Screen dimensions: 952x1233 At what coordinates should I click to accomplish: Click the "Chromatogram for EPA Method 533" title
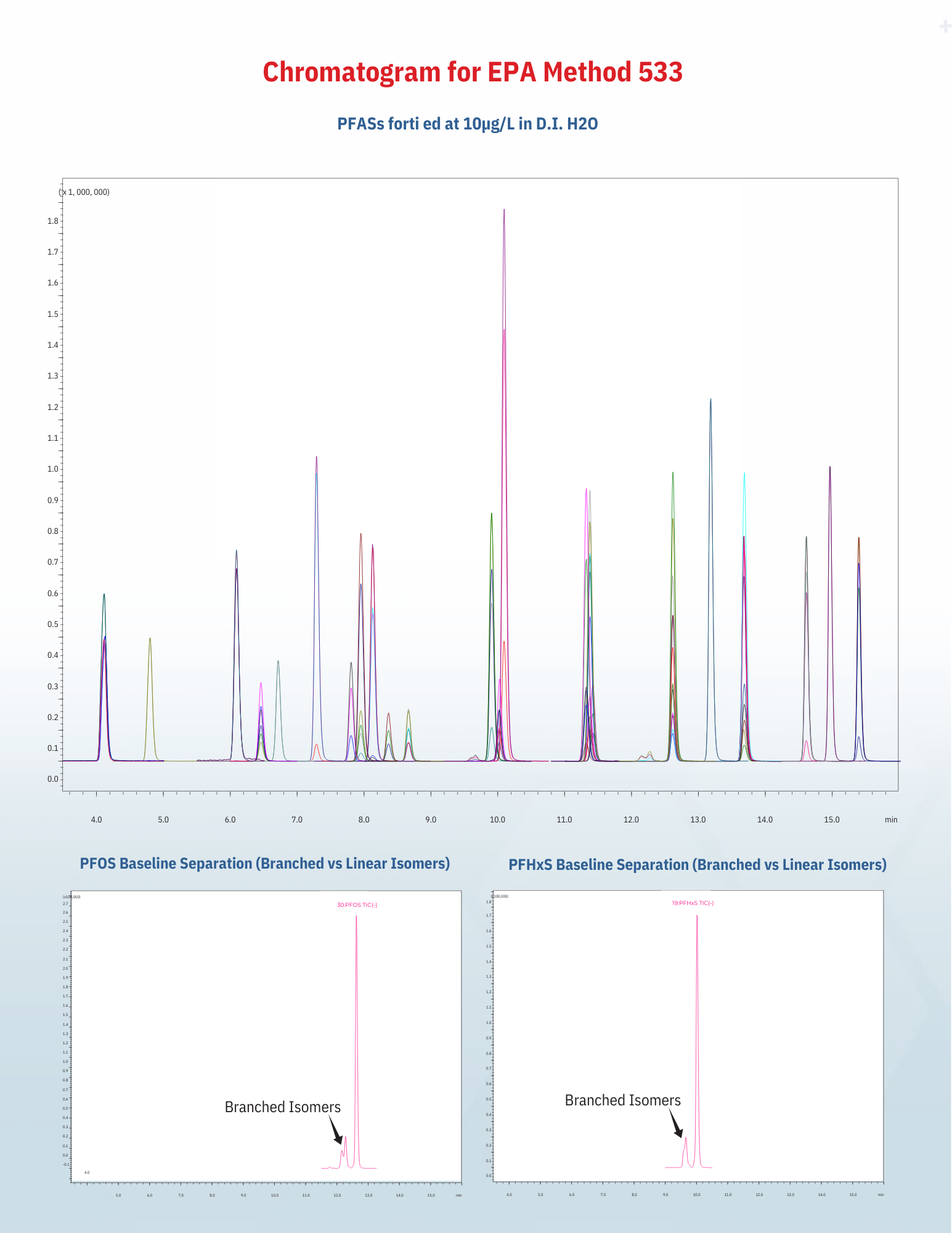click(473, 72)
